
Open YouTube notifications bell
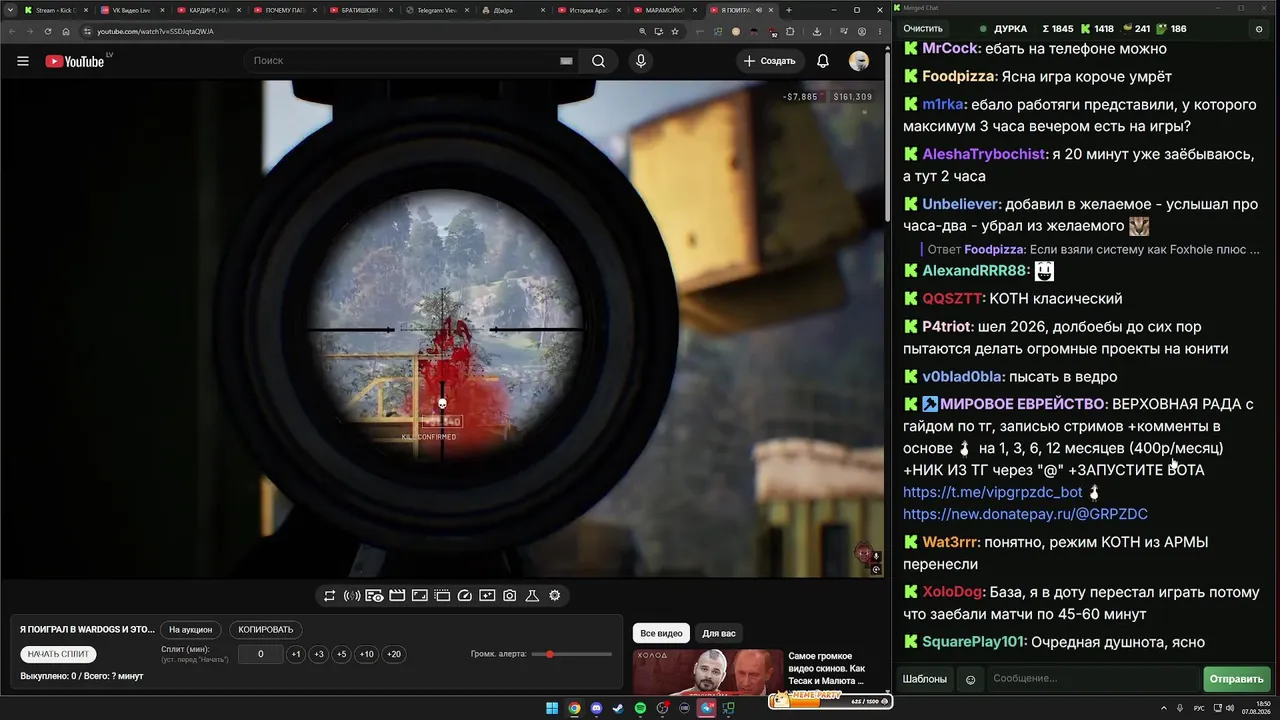(x=823, y=61)
